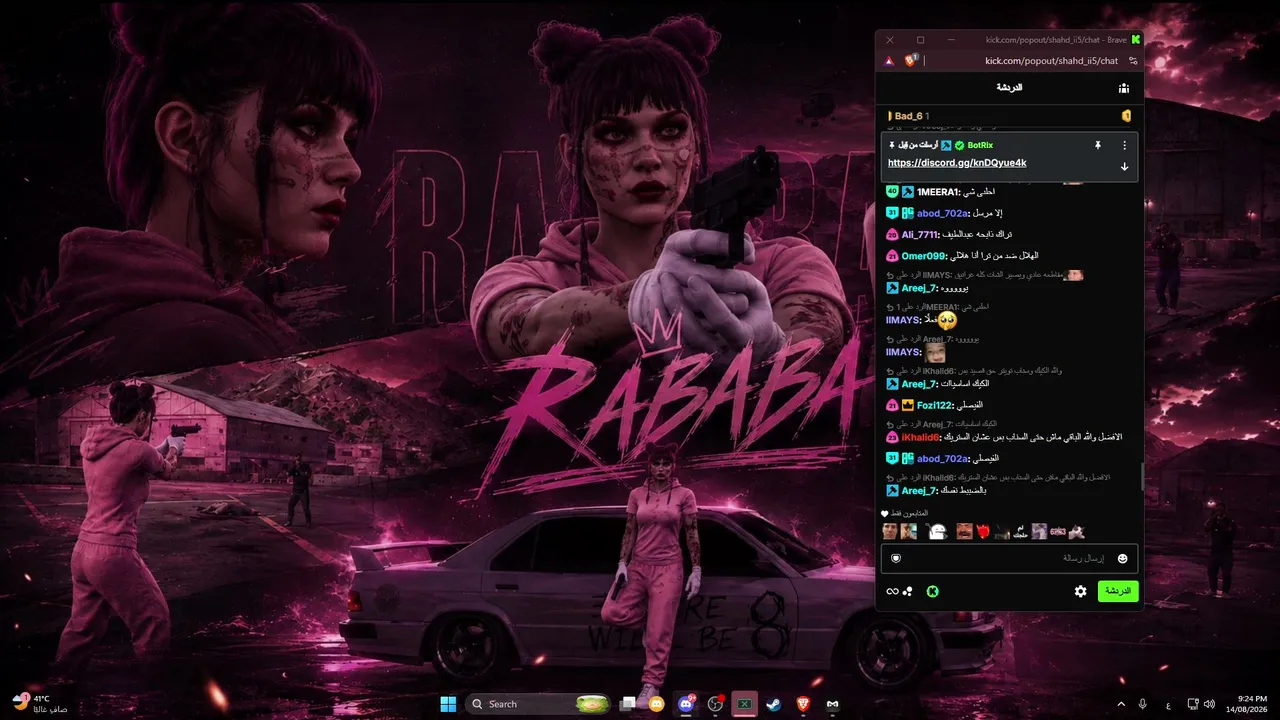Image resolution: width=1280 pixels, height=720 pixels.
Task: Click the Brave Rewards triangle icon
Action: [889, 61]
